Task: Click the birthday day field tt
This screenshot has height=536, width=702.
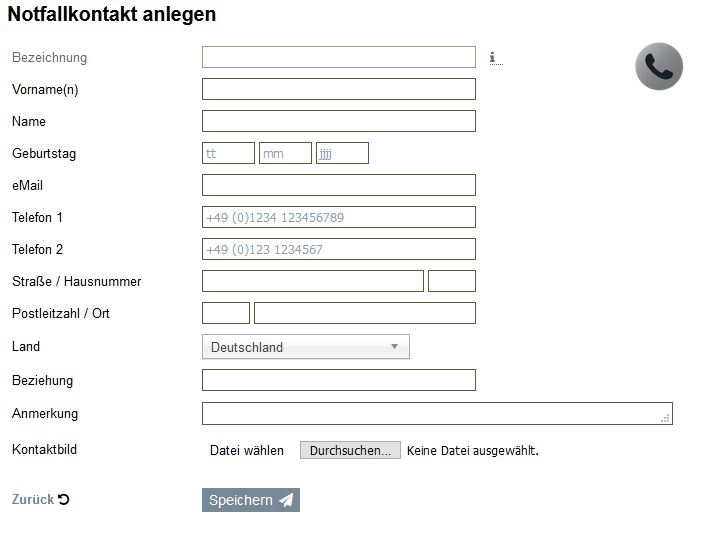Action: pos(228,153)
